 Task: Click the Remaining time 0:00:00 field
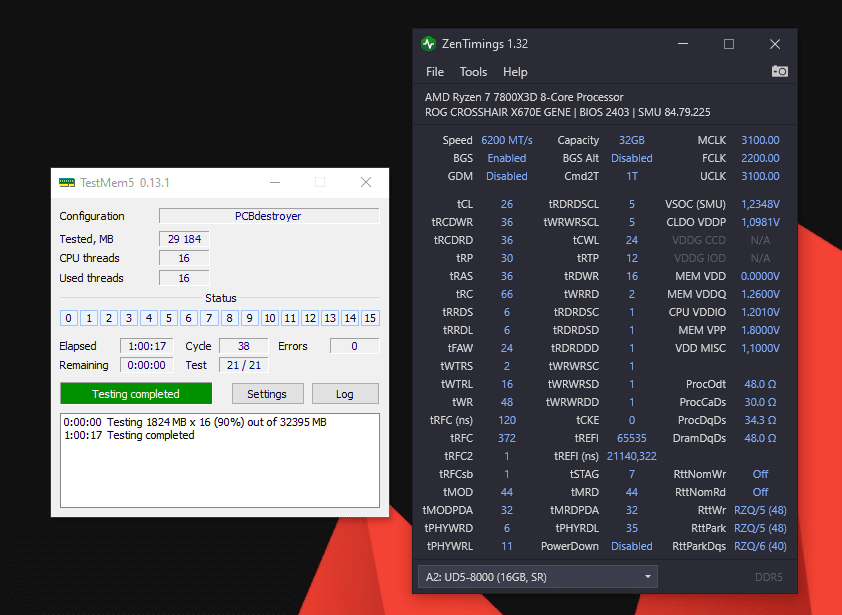[x=147, y=365]
